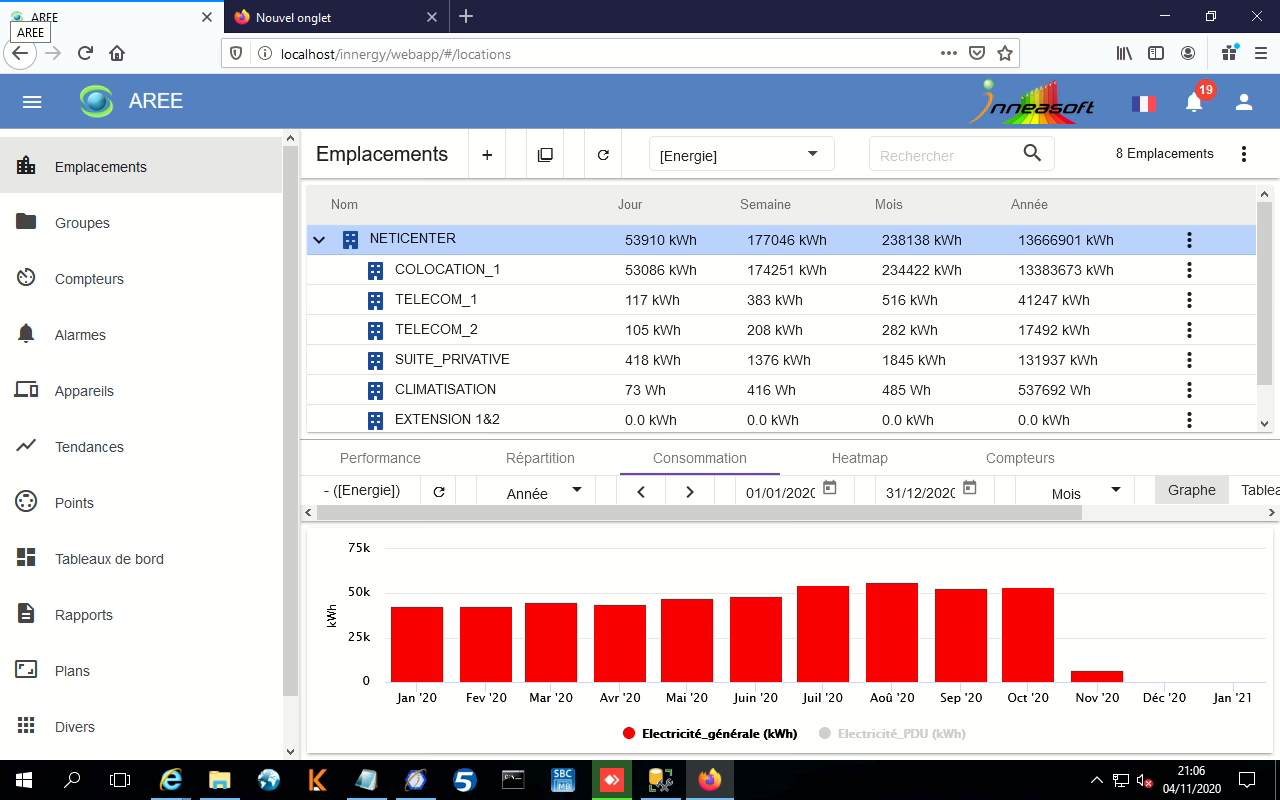Refresh the consumption chart

438,492
